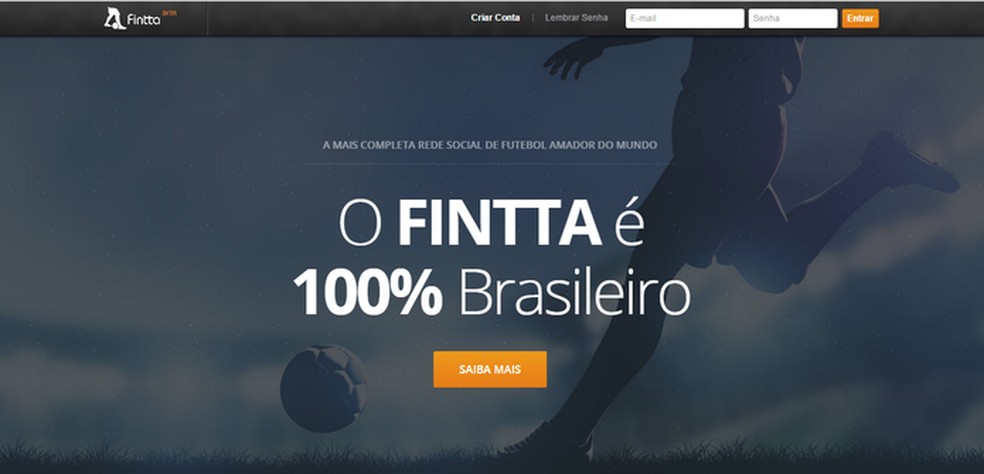This screenshot has height=474, width=984.
Task: Click the orange BETA badge
Action: pyautogui.click(x=169, y=13)
